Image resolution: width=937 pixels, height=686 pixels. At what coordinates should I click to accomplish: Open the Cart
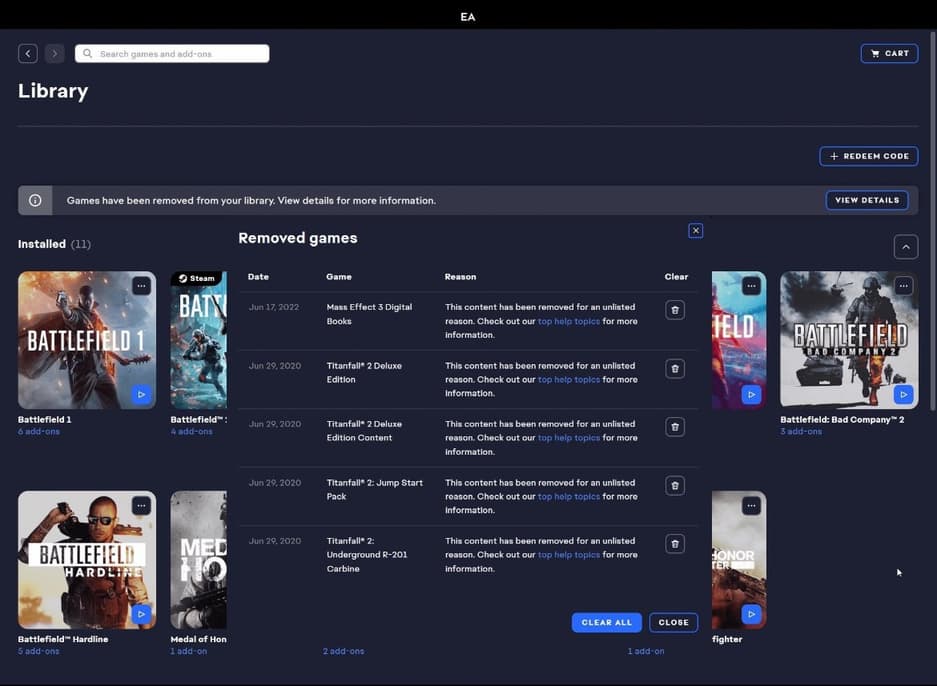[889, 54]
